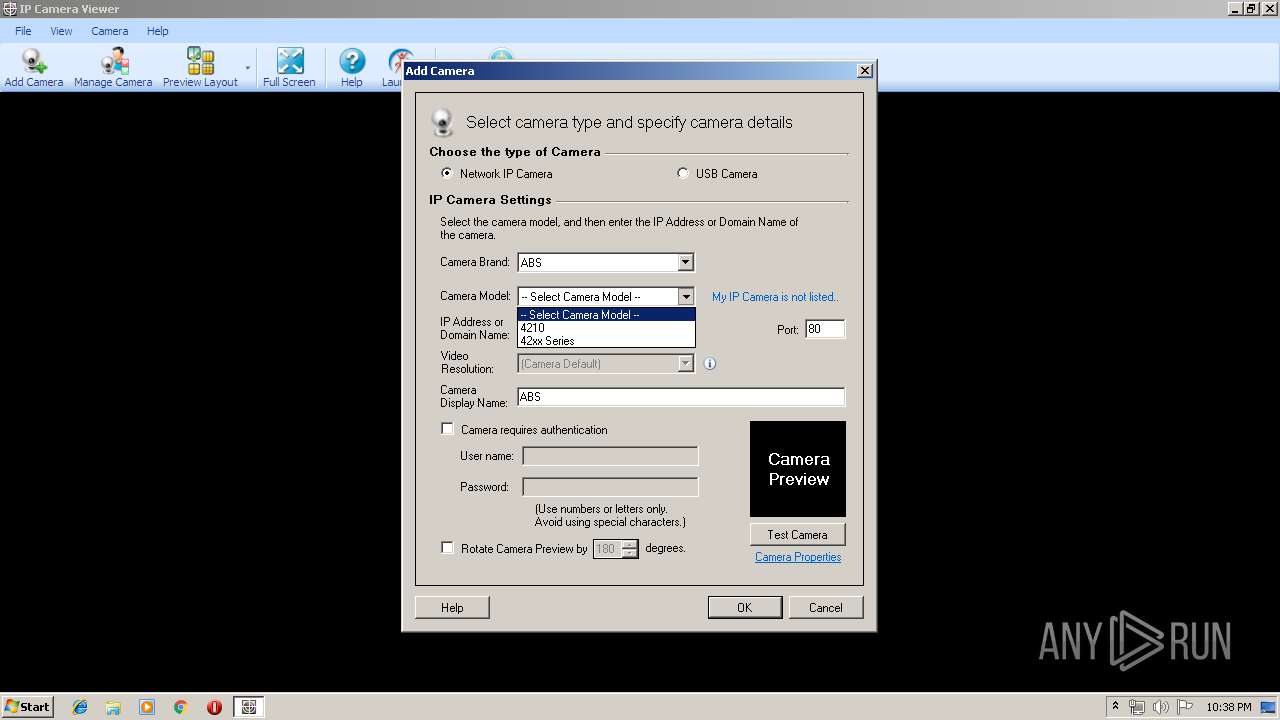Screen dimensions: 1280x720
Task: Click 'My IP Camera is not listed' link
Action: click(775, 297)
